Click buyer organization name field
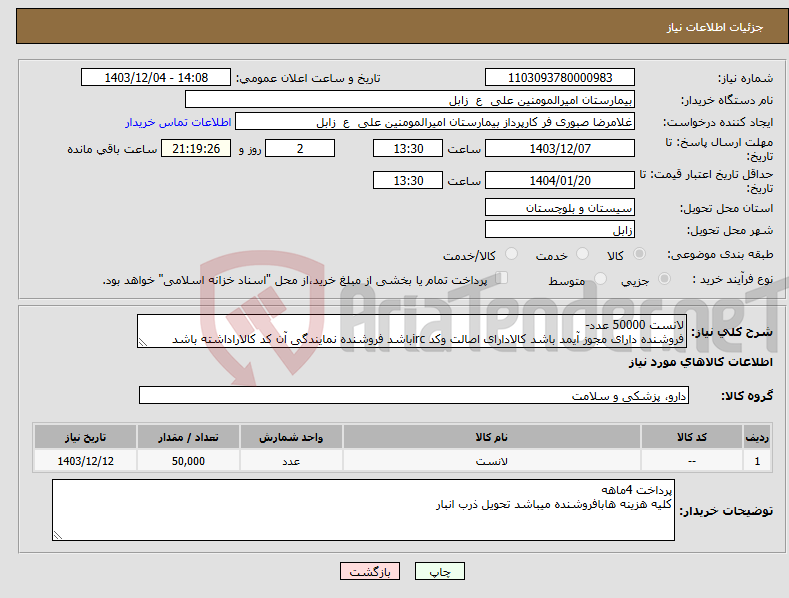 pos(410,100)
